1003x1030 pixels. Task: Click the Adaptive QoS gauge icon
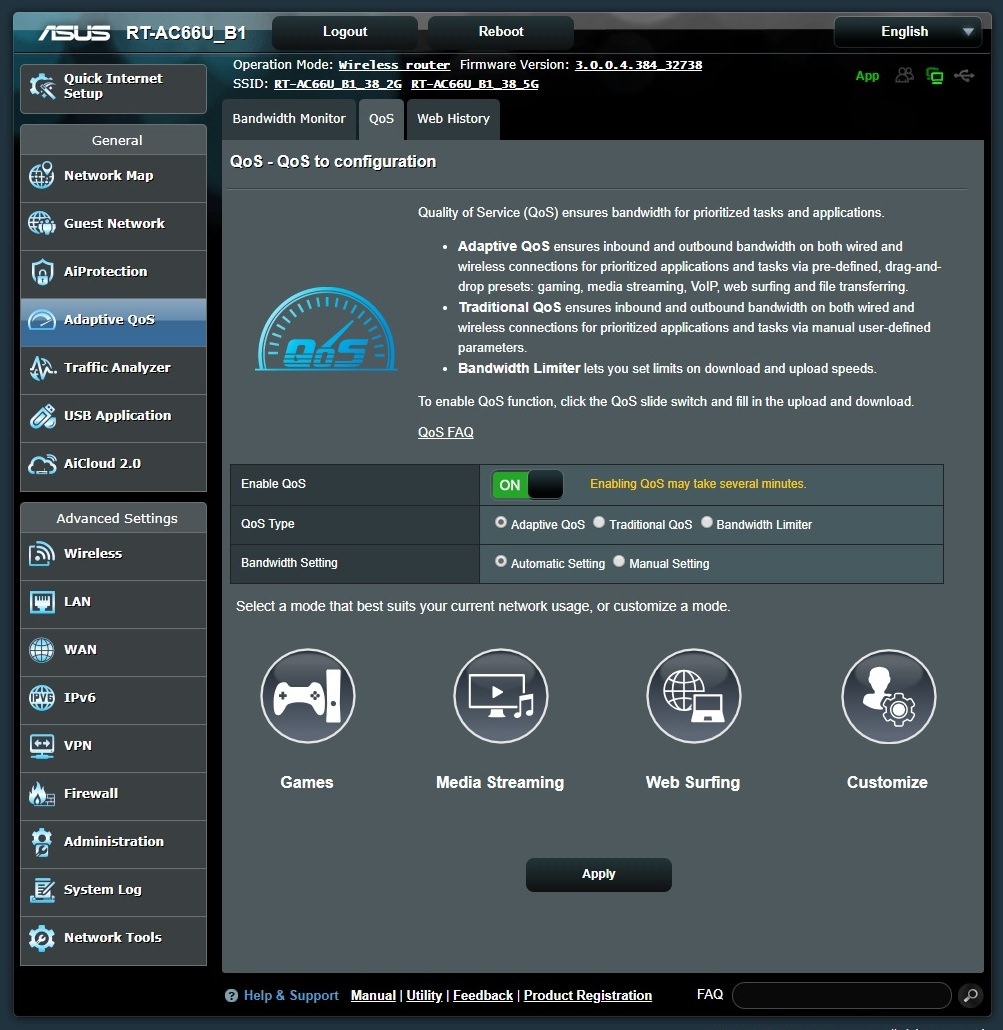41,319
